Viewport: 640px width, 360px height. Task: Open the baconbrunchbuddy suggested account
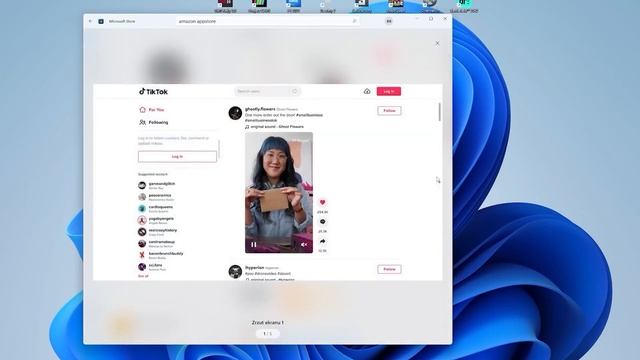(x=161, y=255)
